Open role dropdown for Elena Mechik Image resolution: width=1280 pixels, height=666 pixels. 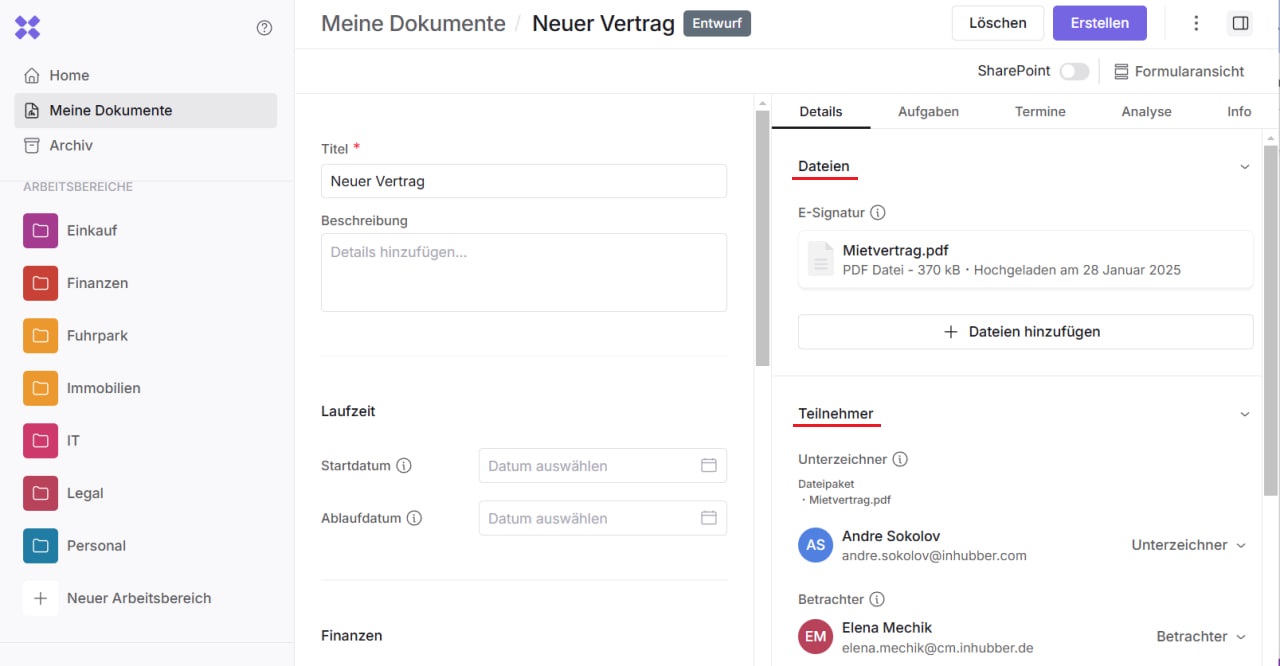click(x=1200, y=636)
